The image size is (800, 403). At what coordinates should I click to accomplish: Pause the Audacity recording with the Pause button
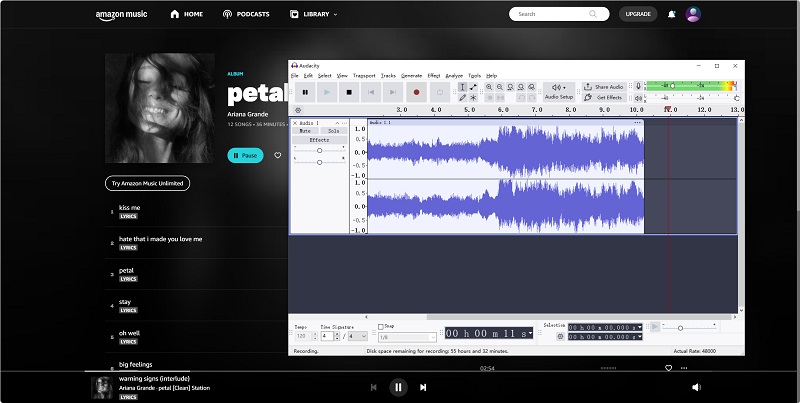click(x=305, y=92)
